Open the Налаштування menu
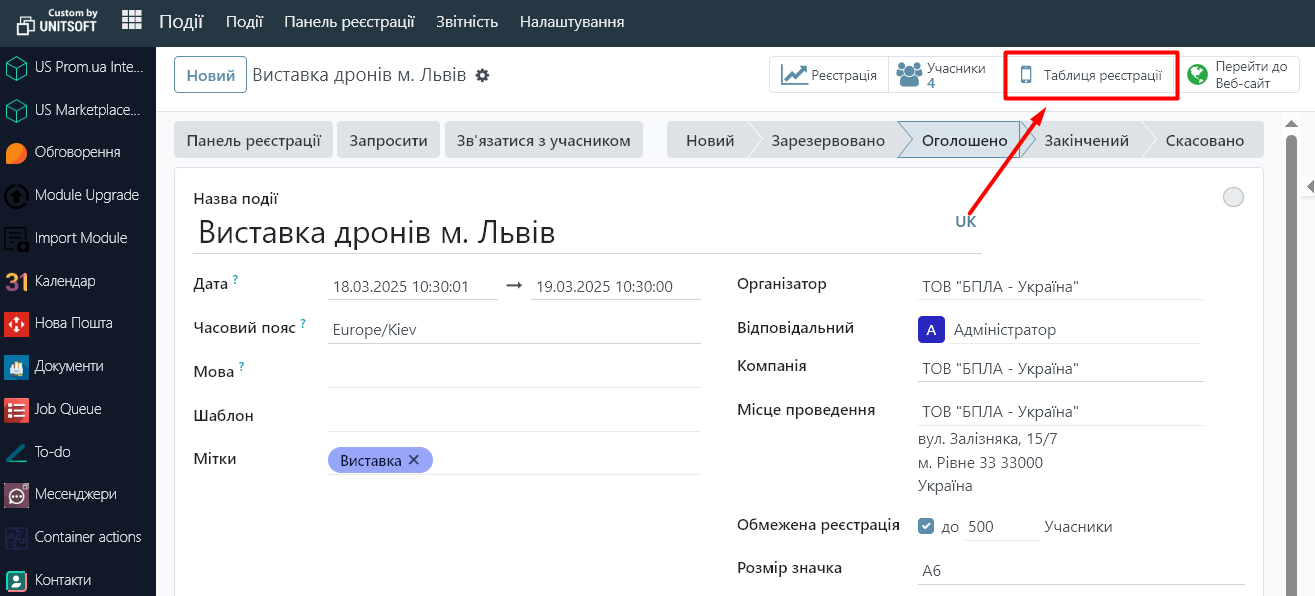 tap(572, 22)
